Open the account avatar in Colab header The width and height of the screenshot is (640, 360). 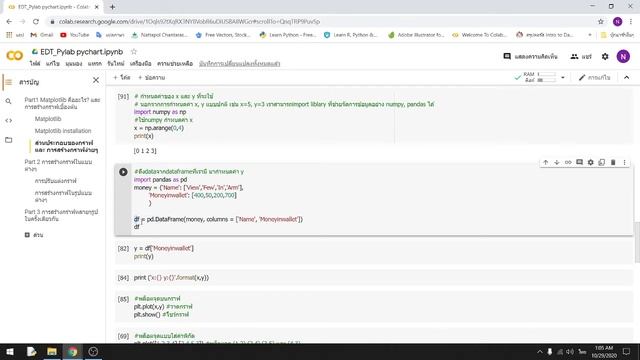(x=623, y=56)
